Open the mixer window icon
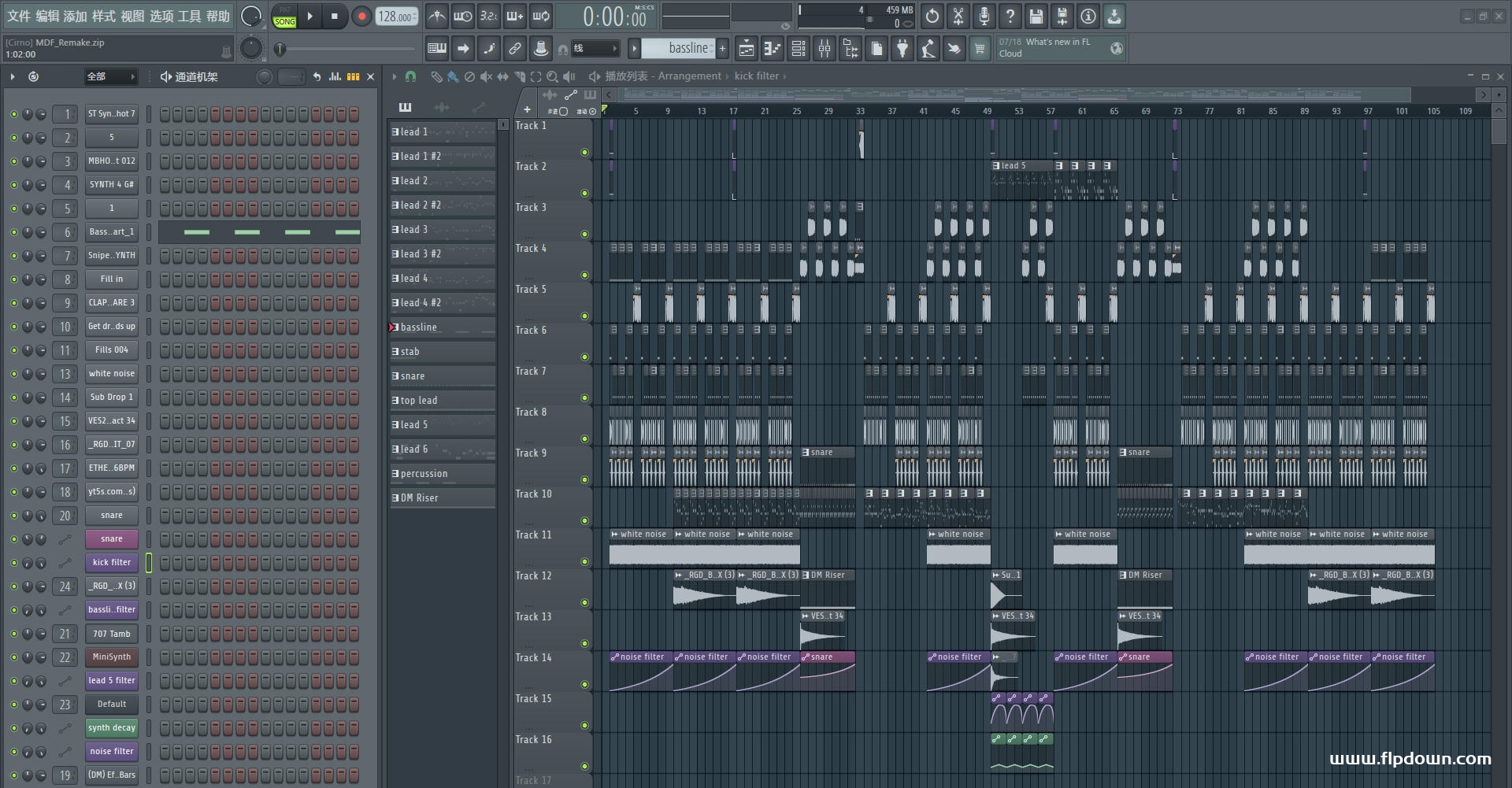 tap(825, 49)
